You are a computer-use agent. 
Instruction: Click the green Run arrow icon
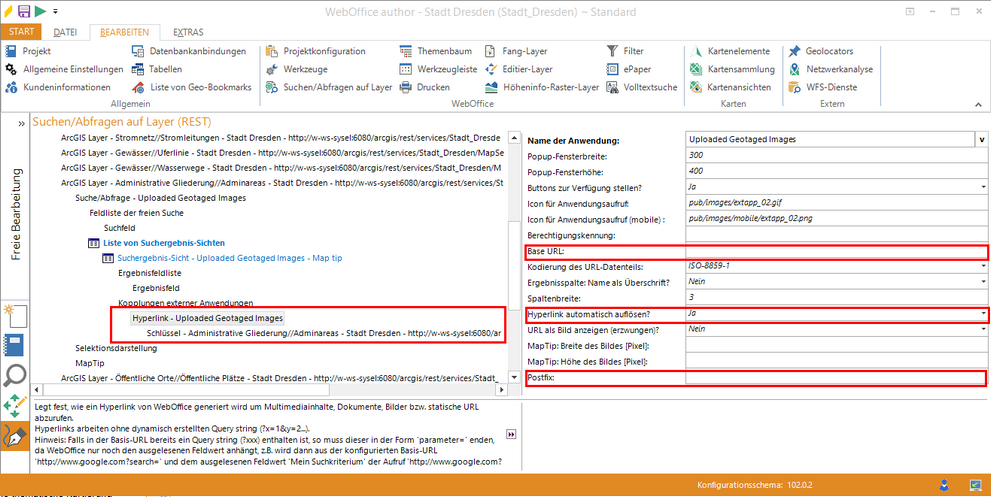point(39,11)
